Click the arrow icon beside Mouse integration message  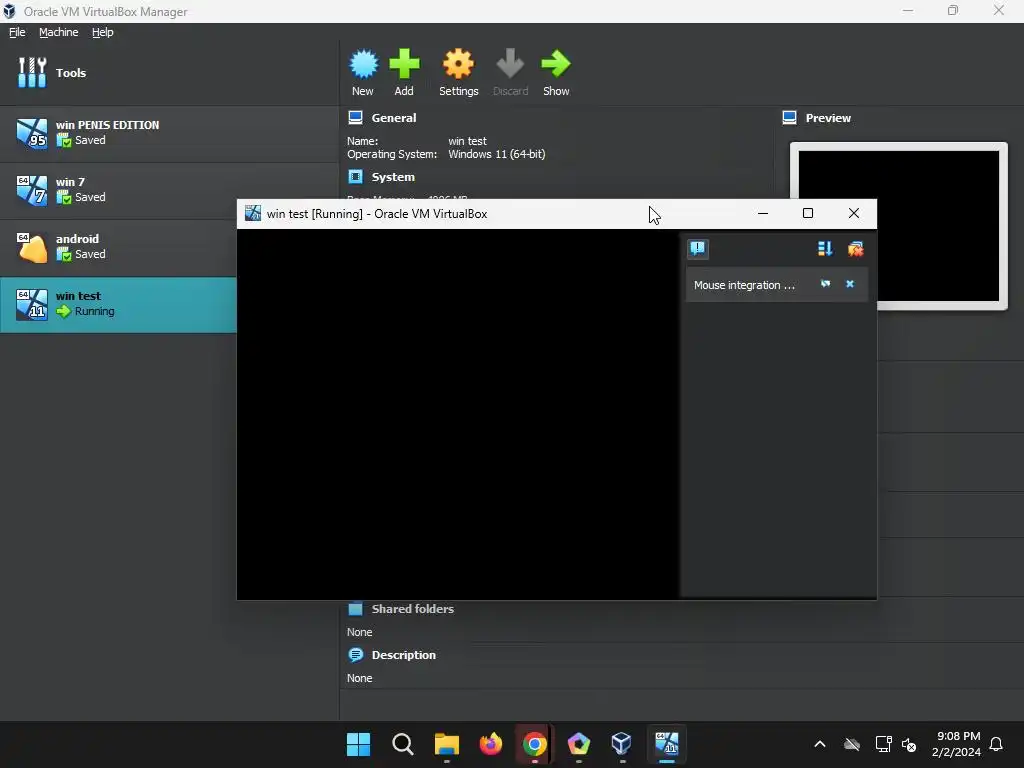pos(825,284)
